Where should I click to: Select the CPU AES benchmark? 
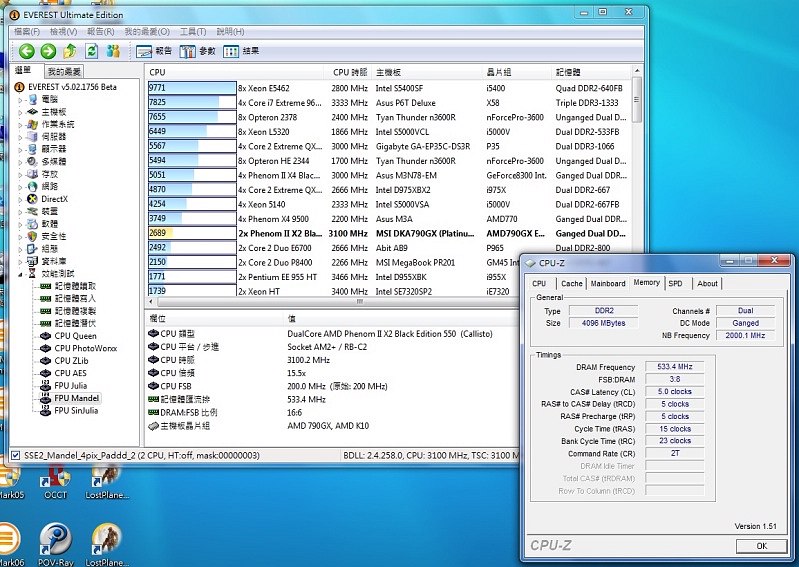(x=70, y=373)
